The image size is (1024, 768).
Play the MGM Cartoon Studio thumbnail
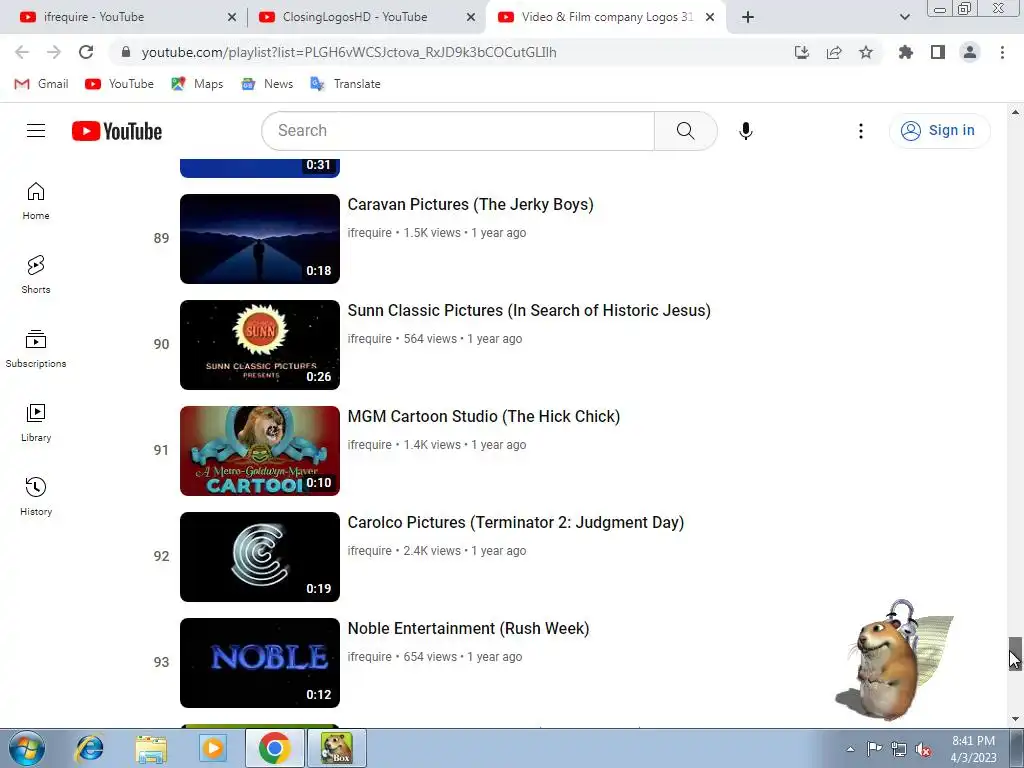(x=260, y=451)
